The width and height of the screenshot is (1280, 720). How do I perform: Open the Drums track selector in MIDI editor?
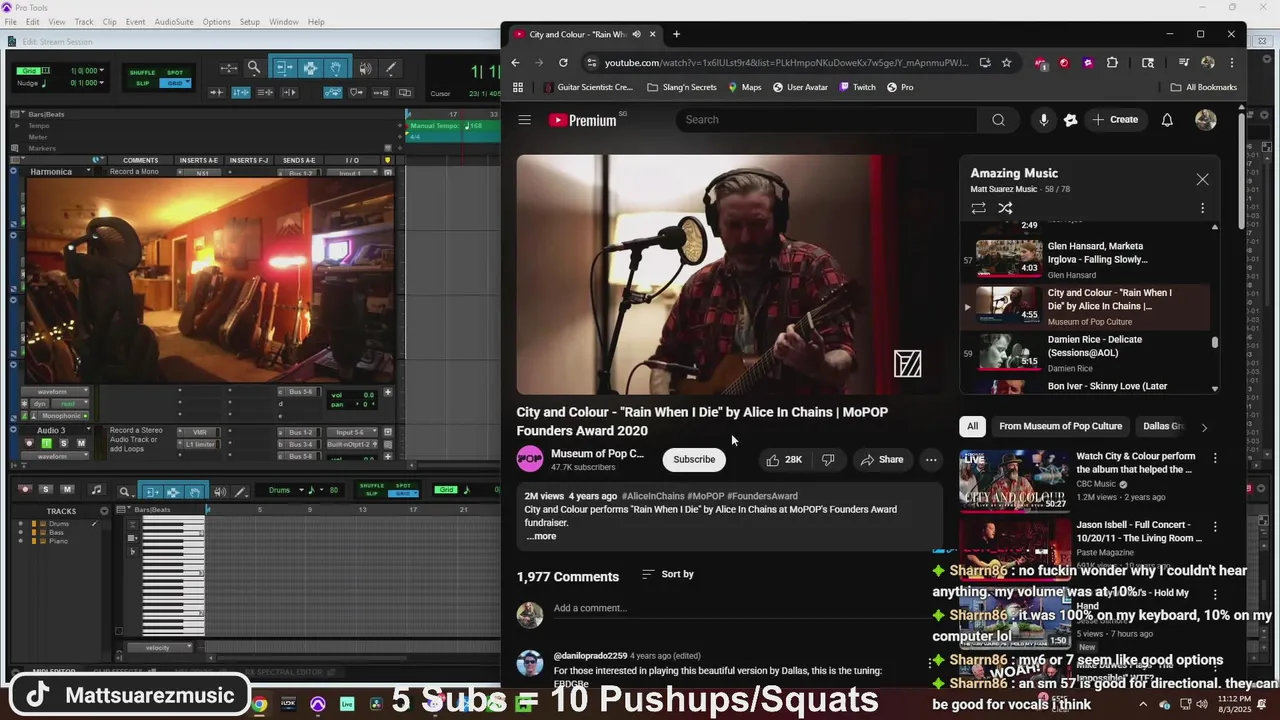click(x=285, y=490)
